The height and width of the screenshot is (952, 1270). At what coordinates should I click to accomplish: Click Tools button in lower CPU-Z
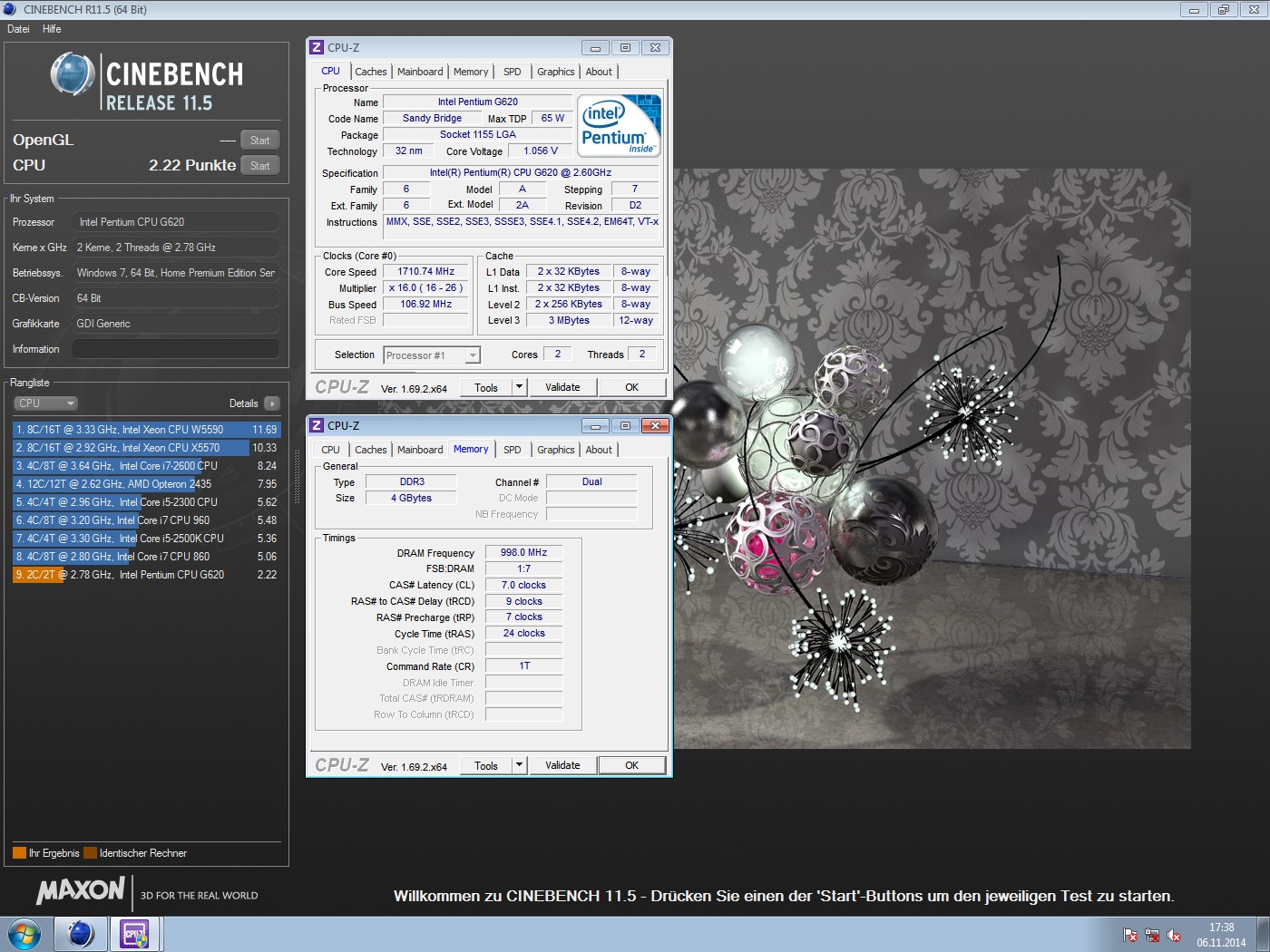pos(486,765)
